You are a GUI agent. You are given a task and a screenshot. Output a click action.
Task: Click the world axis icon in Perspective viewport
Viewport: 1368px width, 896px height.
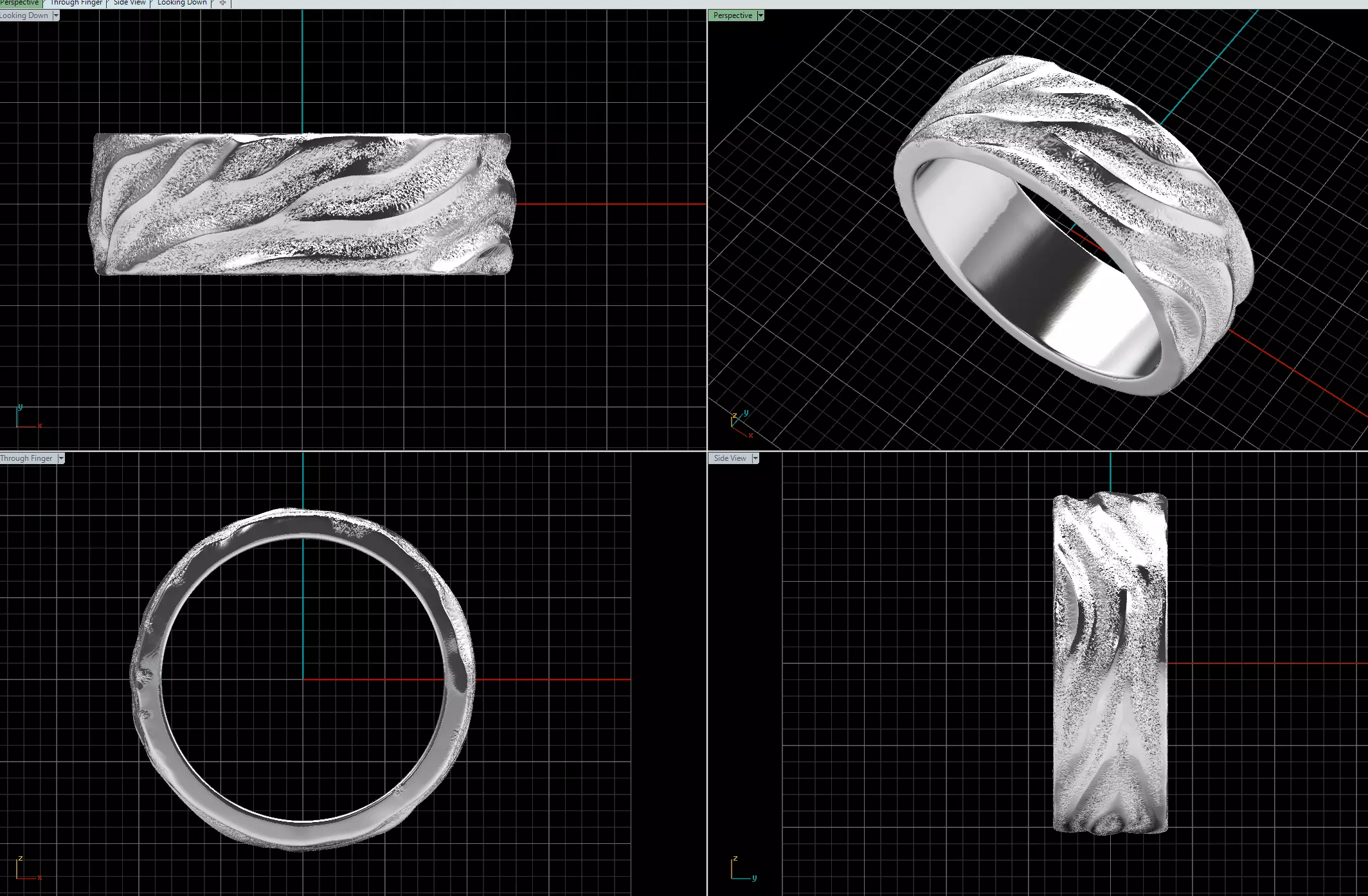[x=741, y=424]
